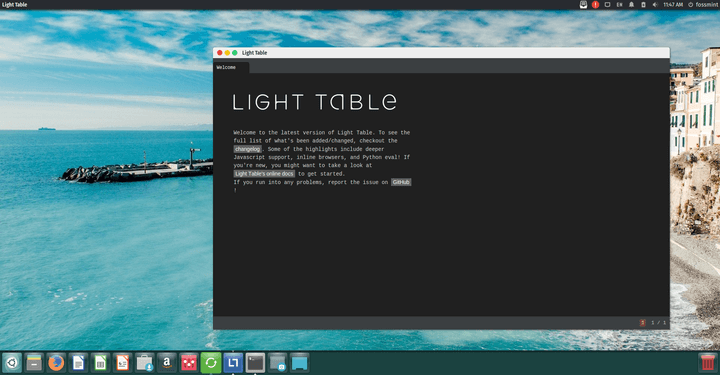
Task: Open the volume control in top panel
Action: tap(655, 5)
